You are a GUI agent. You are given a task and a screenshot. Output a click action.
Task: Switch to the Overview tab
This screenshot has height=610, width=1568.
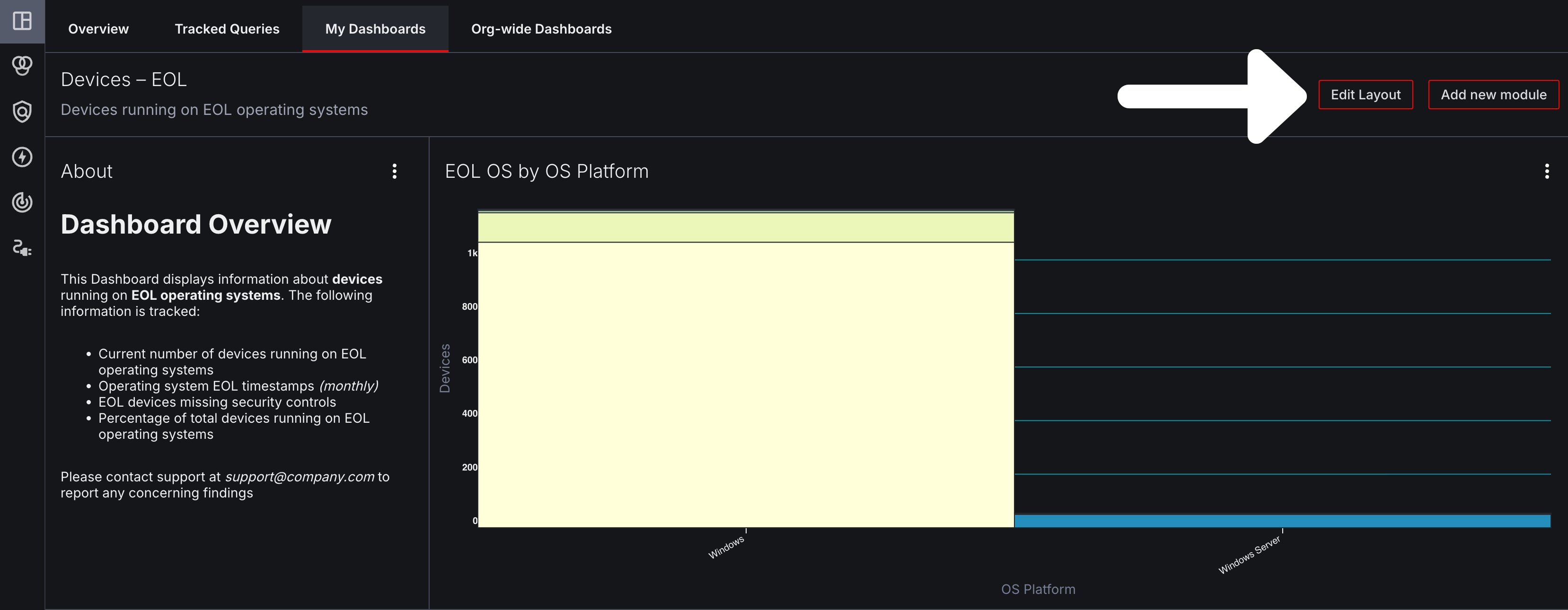coord(98,28)
